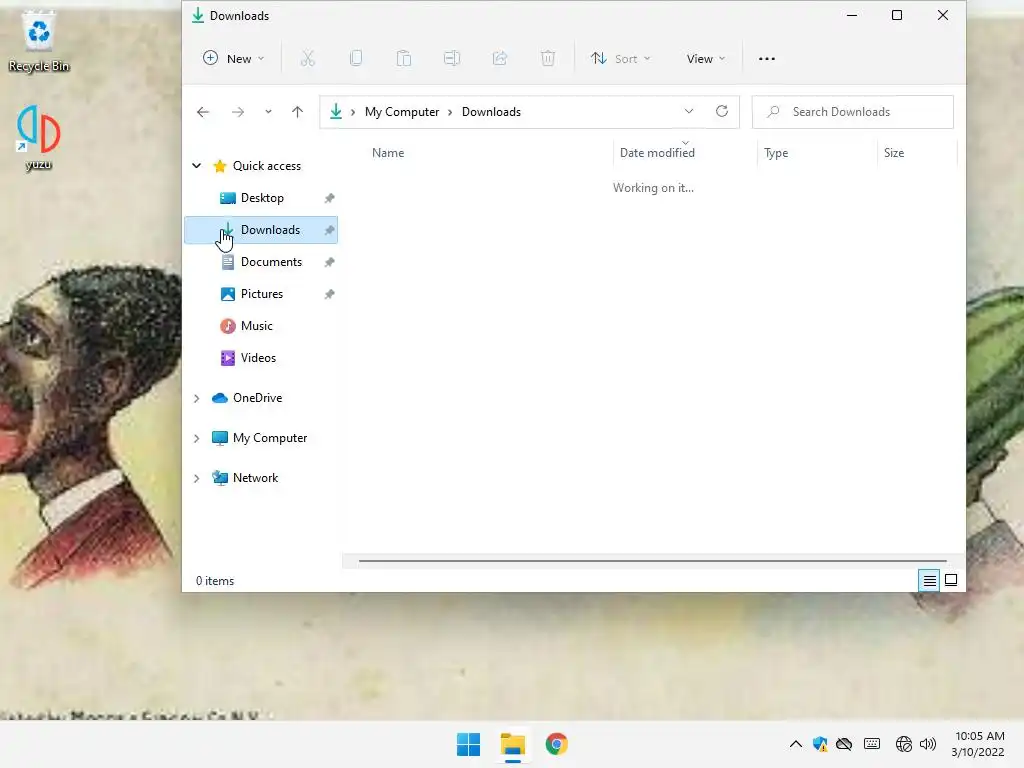This screenshot has height=768, width=1024.
Task: Sort by the Type column header
Action: pos(776,153)
